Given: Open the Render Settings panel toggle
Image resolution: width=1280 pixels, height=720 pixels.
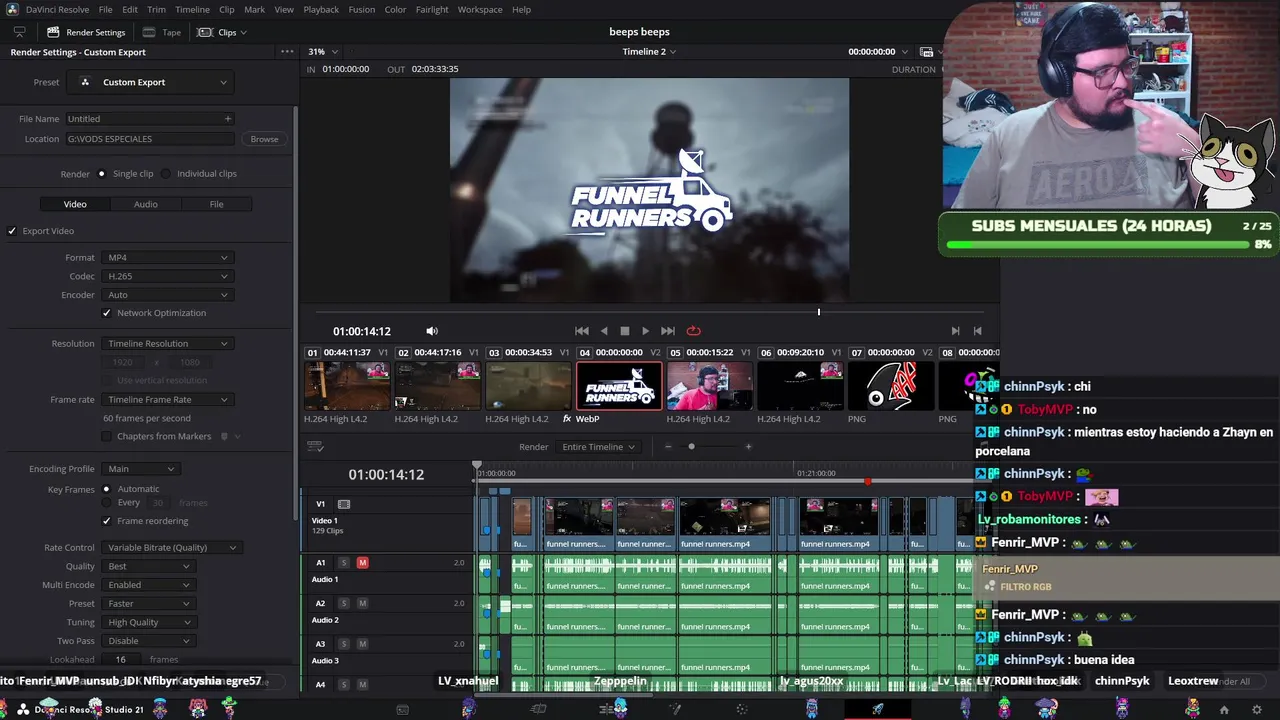Looking at the screenshot, I should tap(86, 32).
